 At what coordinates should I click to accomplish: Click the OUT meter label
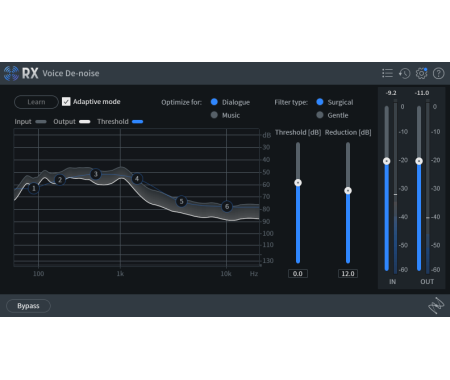tap(427, 282)
